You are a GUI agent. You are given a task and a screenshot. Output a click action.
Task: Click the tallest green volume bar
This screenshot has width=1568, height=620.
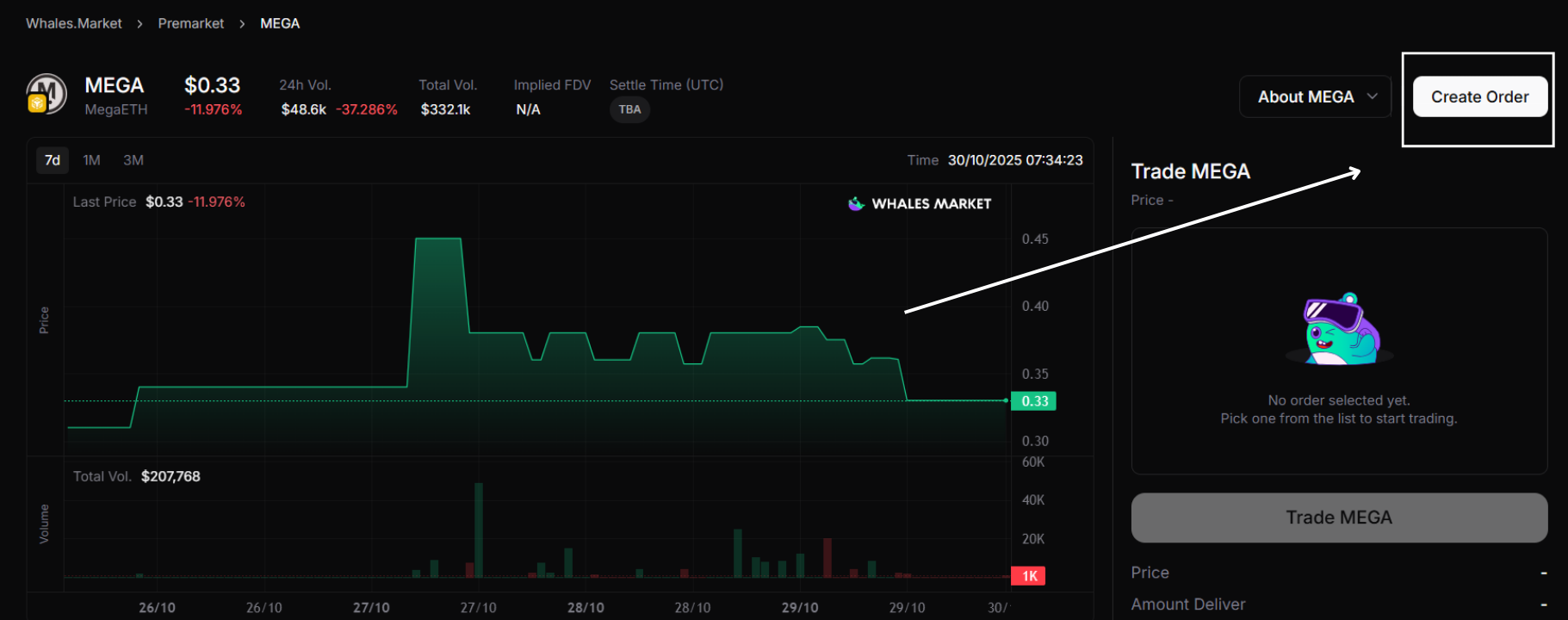[479, 530]
